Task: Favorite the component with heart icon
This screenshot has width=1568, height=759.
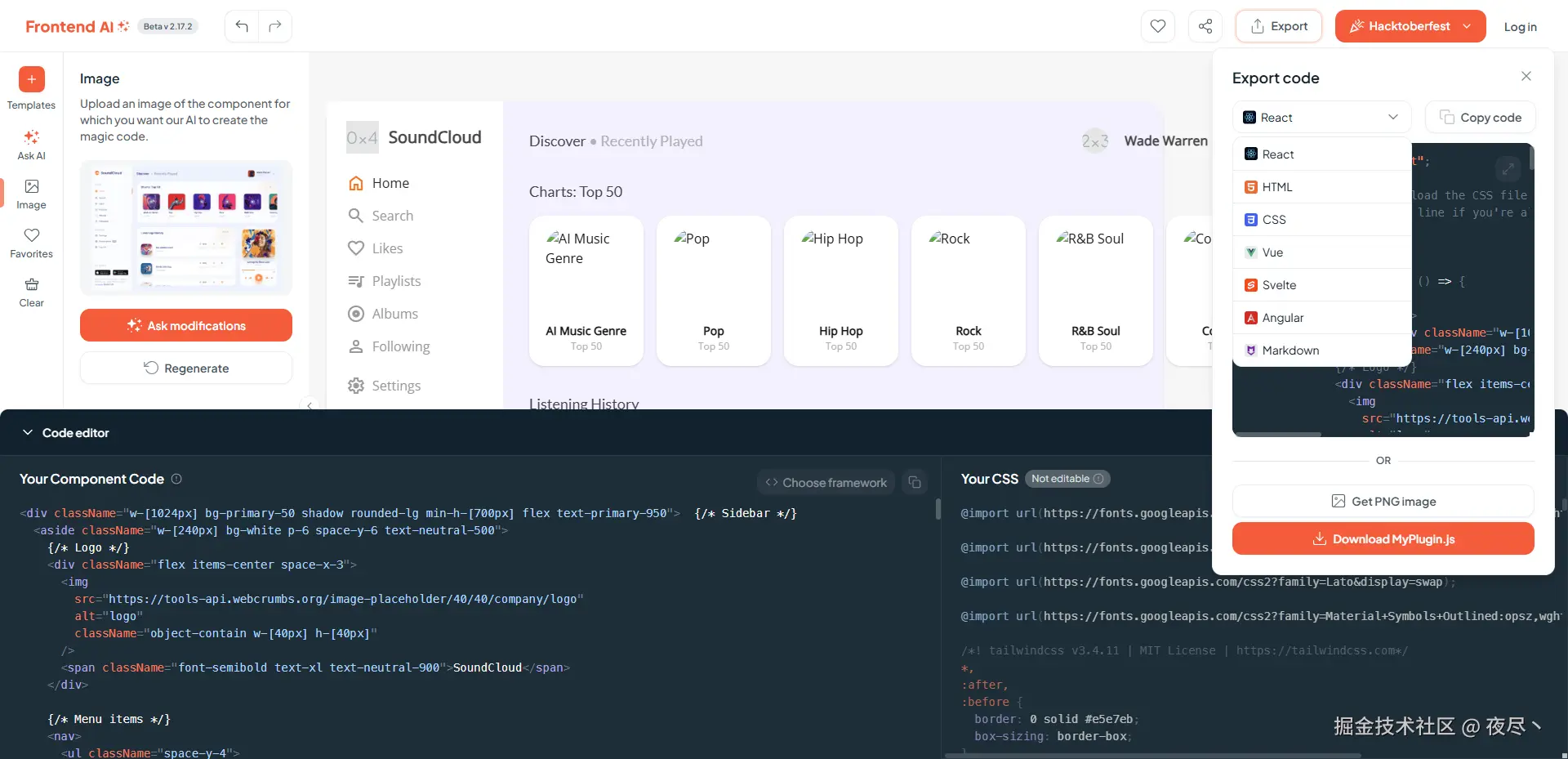Action: (x=1158, y=26)
